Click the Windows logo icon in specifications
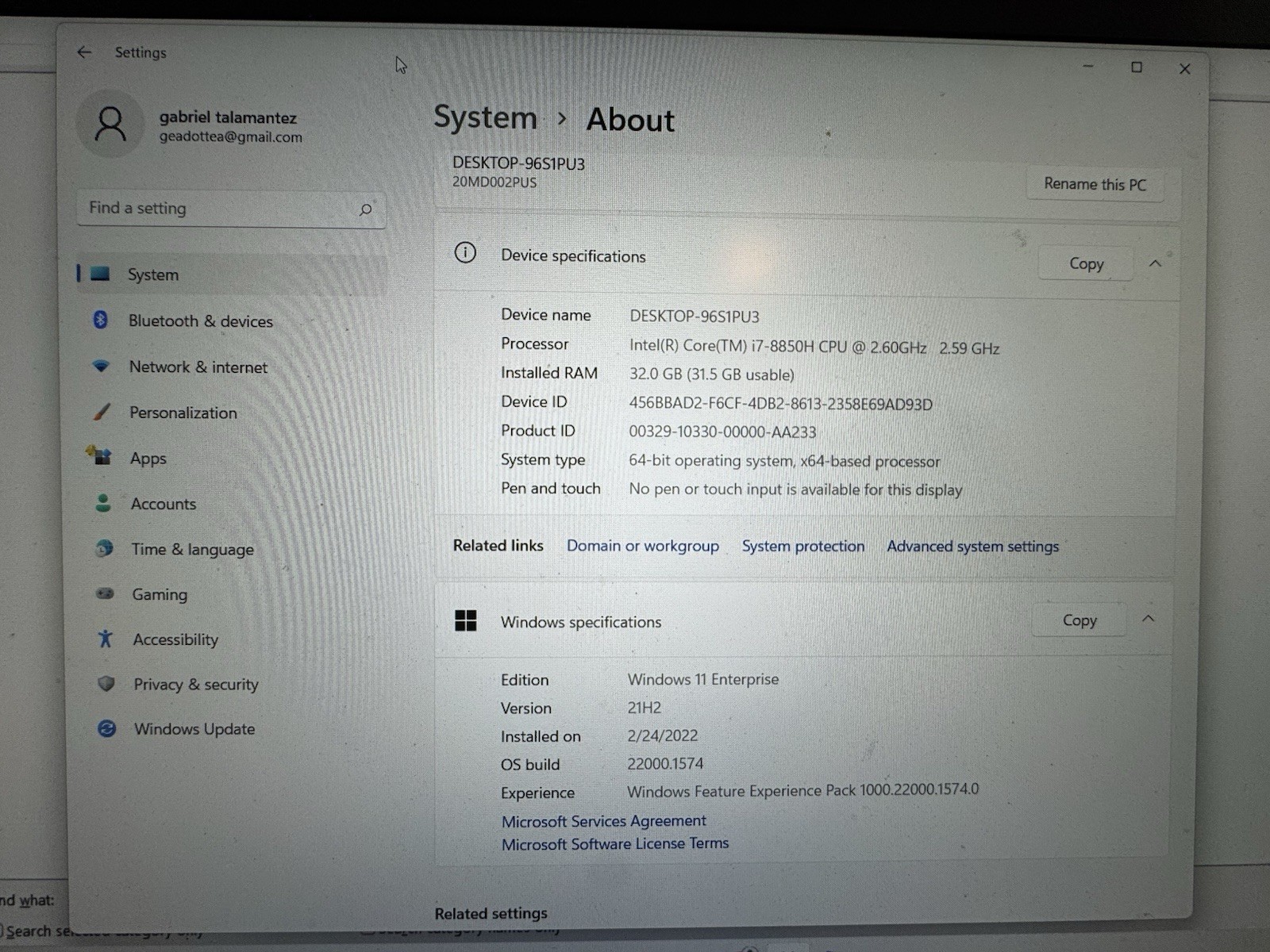This screenshot has width=1270, height=952. click(x=466, y=620)
